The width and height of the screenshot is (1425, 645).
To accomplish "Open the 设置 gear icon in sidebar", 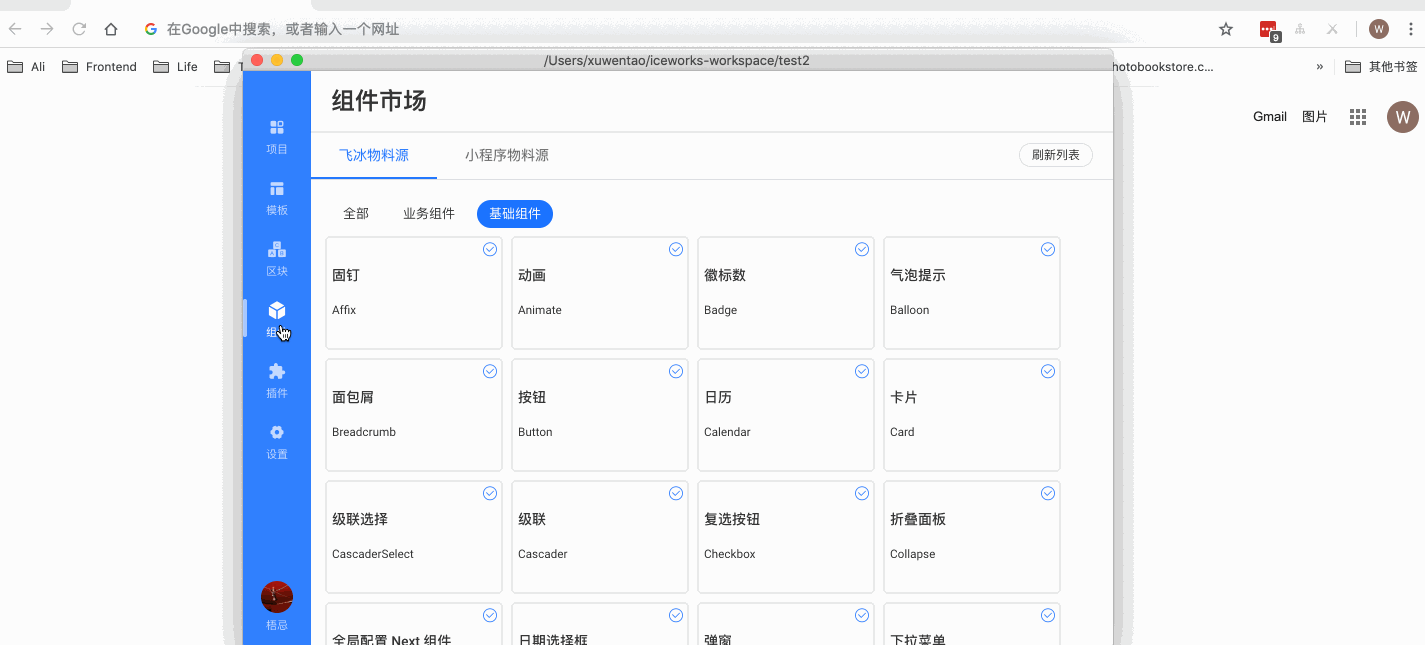I will click(x=277, y=433).
